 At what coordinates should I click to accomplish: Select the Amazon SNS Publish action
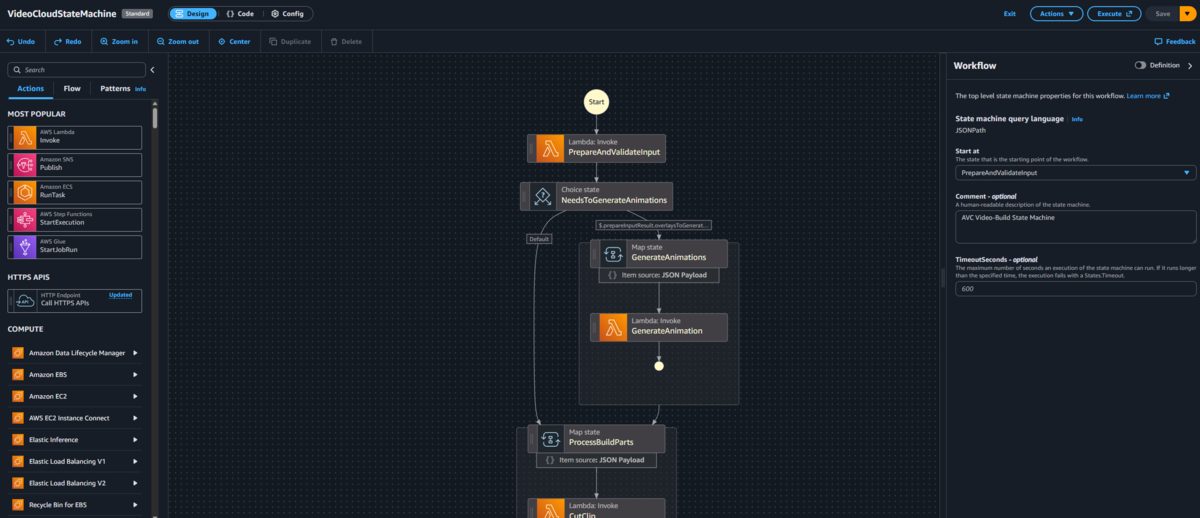click(x=75, y=164)
